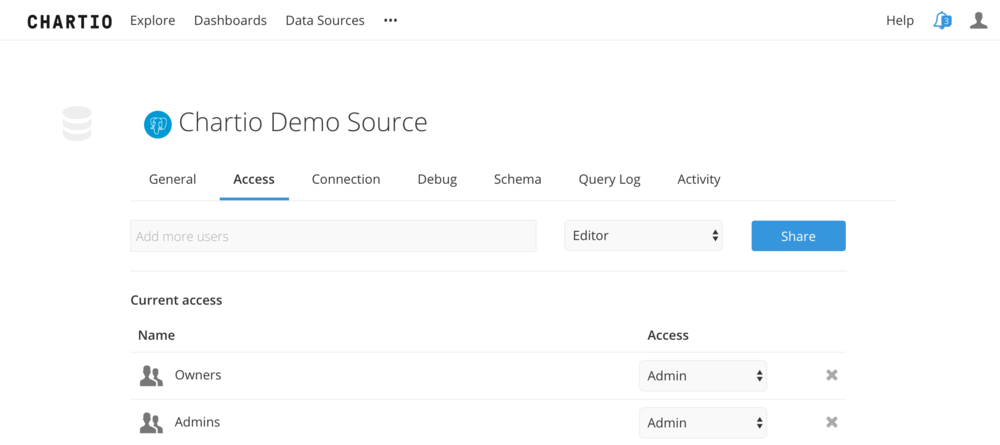Remove Admins access with the X
The width and height of the screenshot is (1000, 445).
pyautogui.click(x=832, y=422)
